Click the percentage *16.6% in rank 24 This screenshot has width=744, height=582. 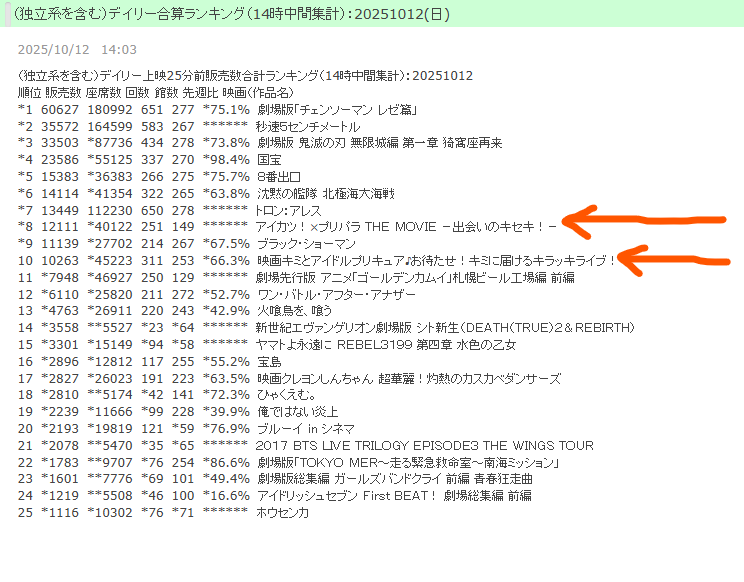(226, 496)
